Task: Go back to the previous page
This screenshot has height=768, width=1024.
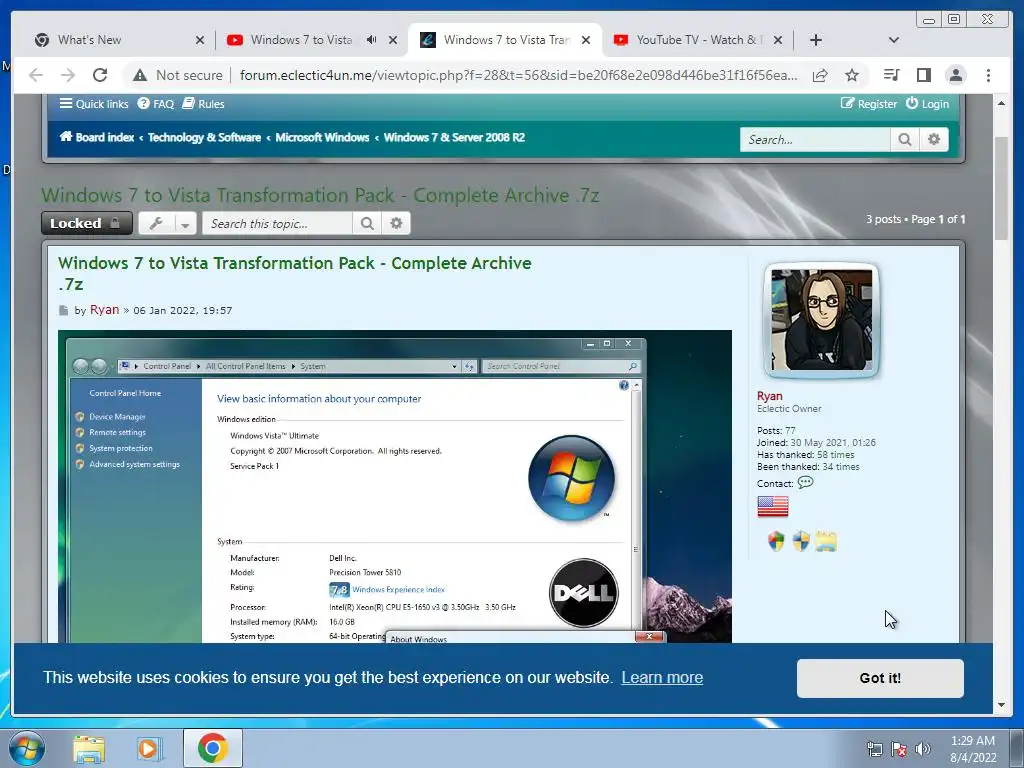Action: [x=36, y=75]
